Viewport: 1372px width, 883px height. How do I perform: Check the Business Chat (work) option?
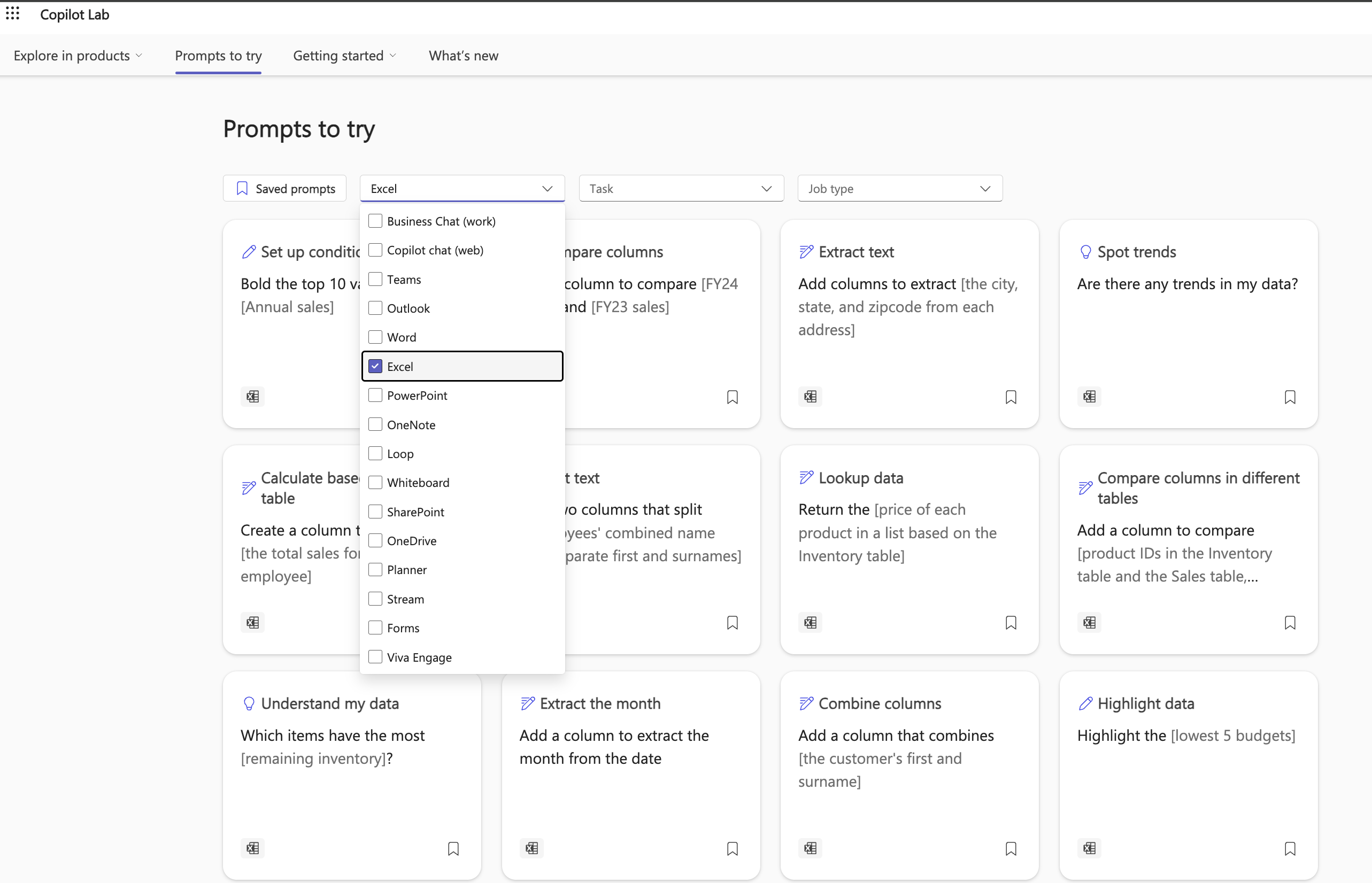tap(375, 221)
